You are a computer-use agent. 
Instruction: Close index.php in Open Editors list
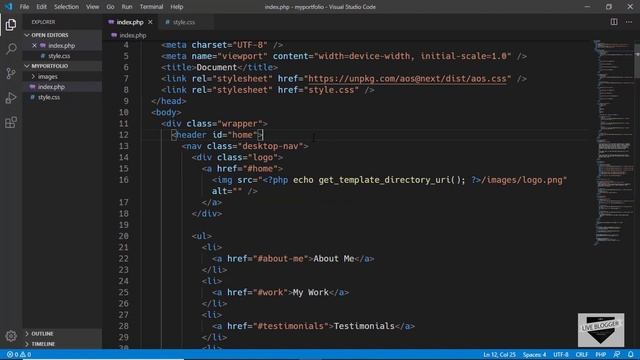(34, 46)
